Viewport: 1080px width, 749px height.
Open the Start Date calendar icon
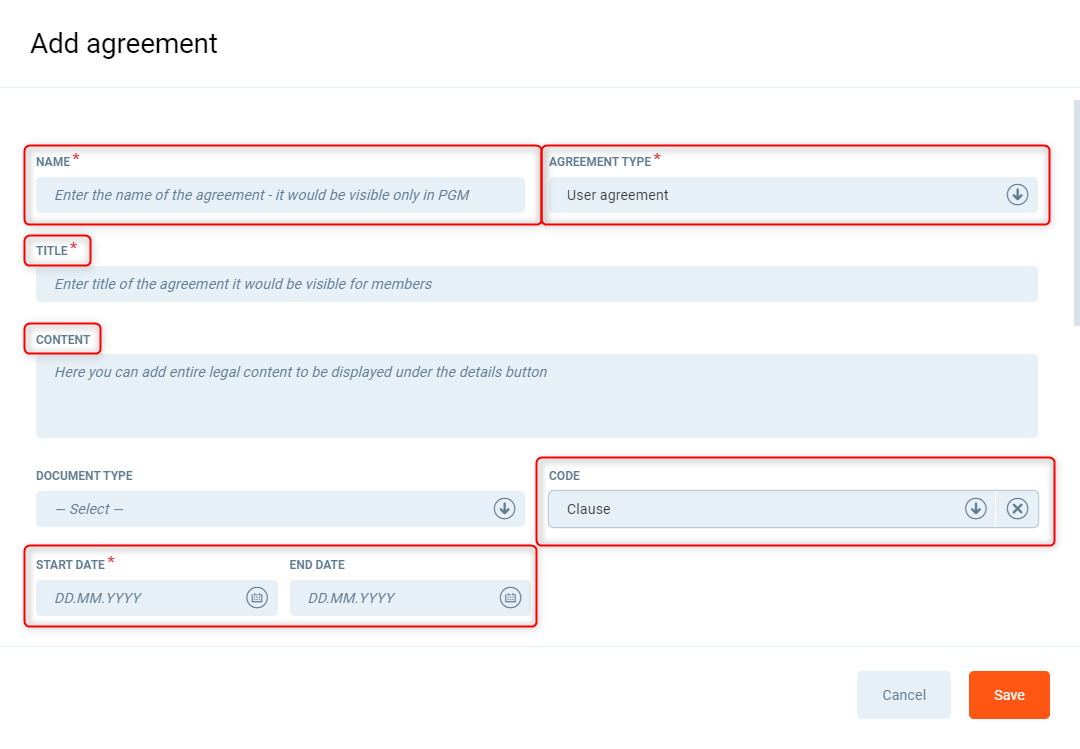coord(257,598)
